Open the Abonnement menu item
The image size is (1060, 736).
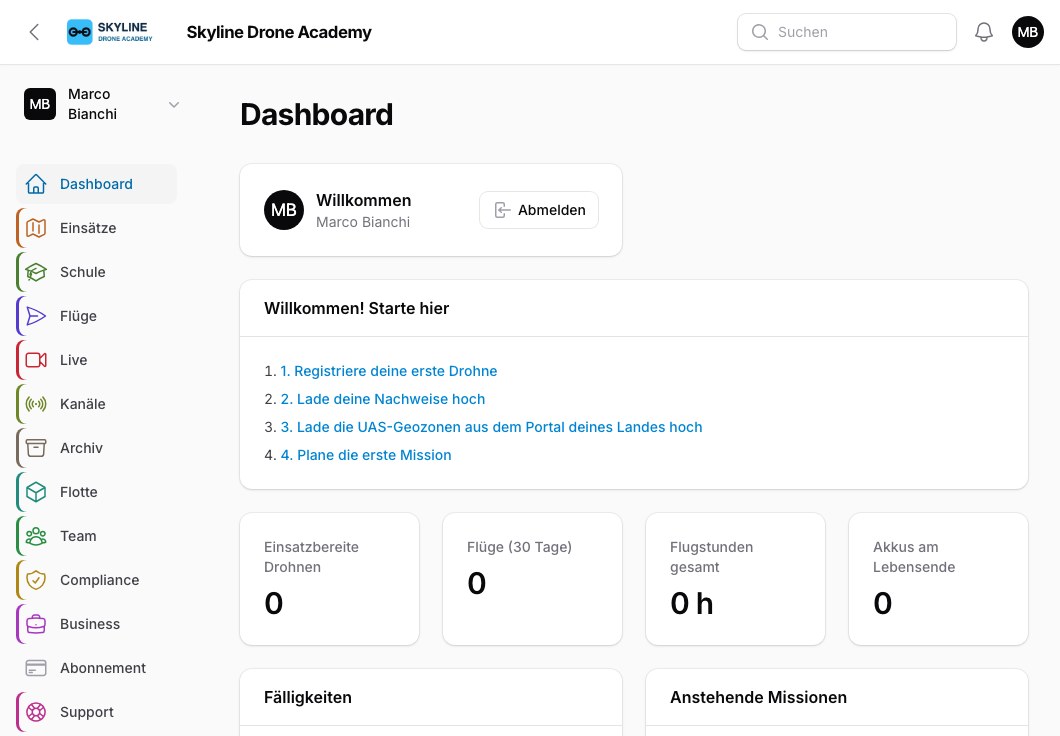[x=97, y=668]
